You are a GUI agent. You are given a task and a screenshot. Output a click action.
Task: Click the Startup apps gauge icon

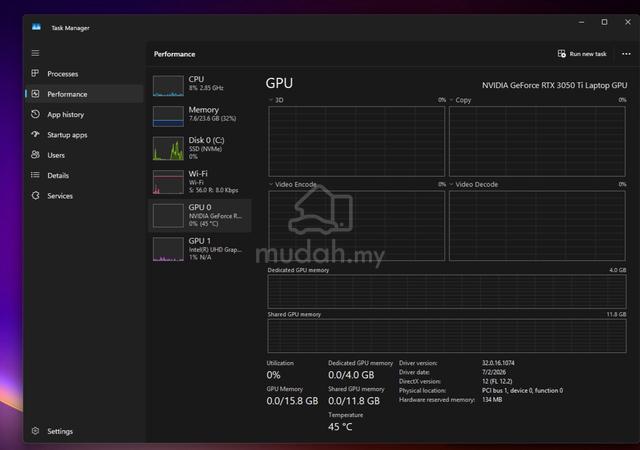[x=36, y=134]
